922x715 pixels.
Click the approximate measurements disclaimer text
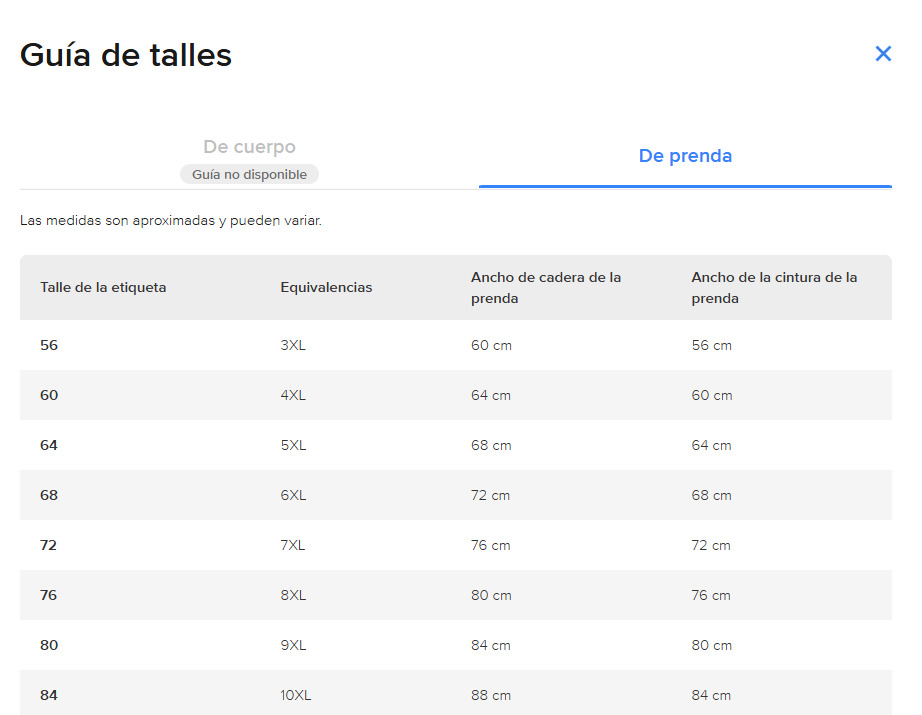coord(171,220)
